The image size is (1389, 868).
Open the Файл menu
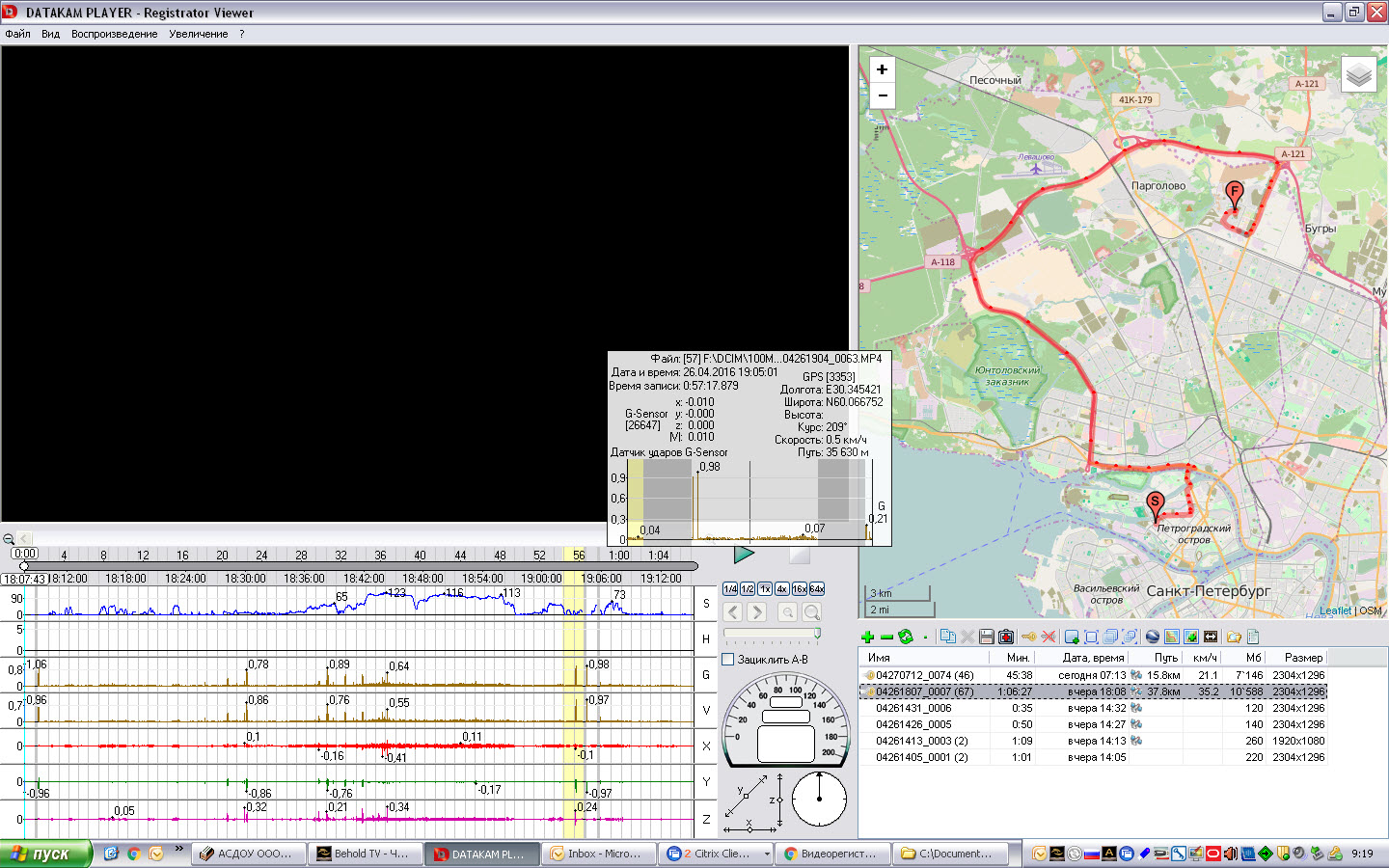click(17, 34)
